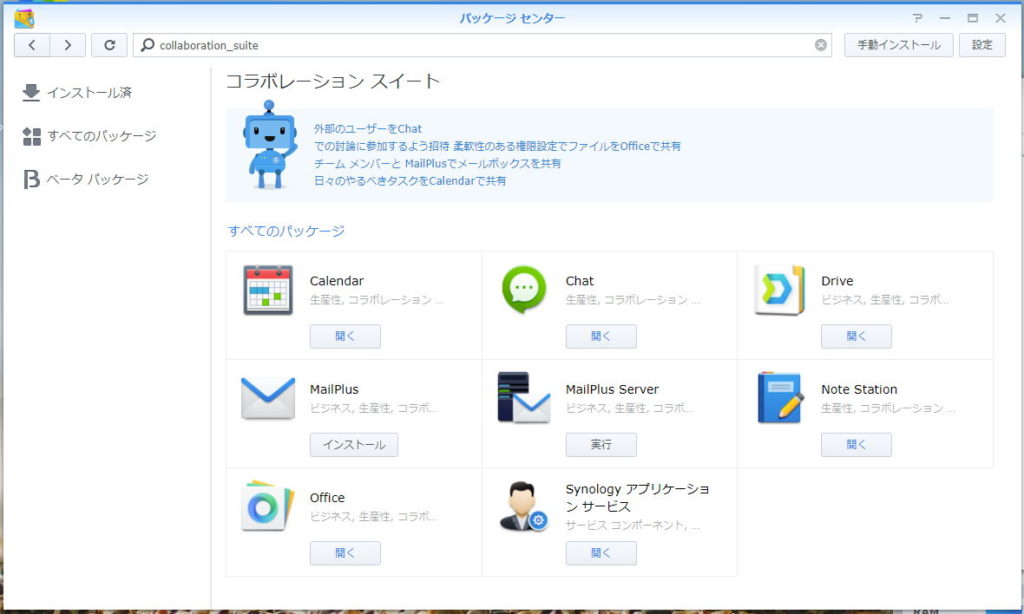Image resolution: width=1024 pixels, height=614 pixels.
Task: Click the Synology アプリケーション サービス title
Action: pos(637,498)
